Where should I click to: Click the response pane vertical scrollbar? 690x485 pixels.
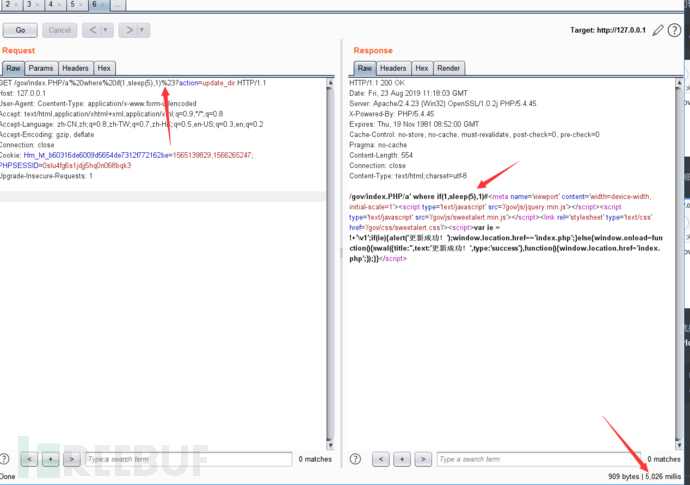pyautogui.click(x=679, y=264)
